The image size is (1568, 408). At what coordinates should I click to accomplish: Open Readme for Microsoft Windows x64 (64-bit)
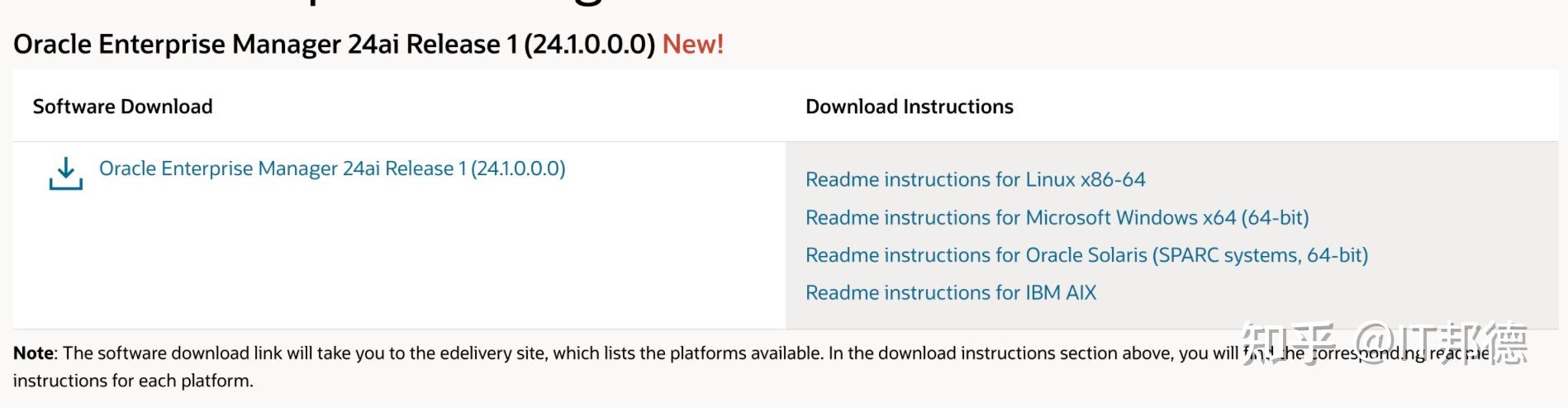coord(1057,217)
